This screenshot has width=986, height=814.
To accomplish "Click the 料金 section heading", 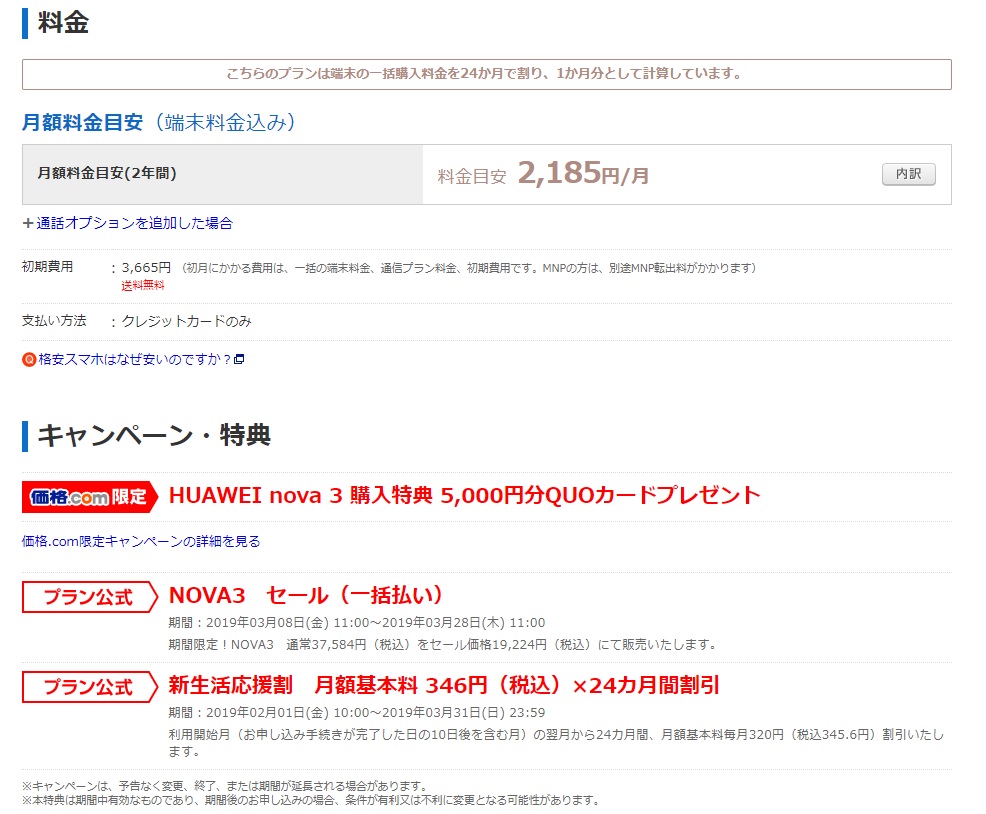I will pos(63,23).
